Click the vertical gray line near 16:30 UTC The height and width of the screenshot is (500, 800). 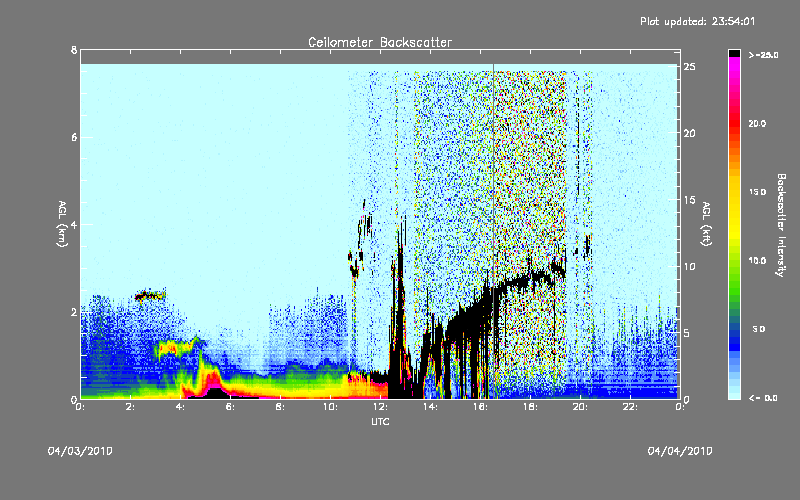coord(493,231)
